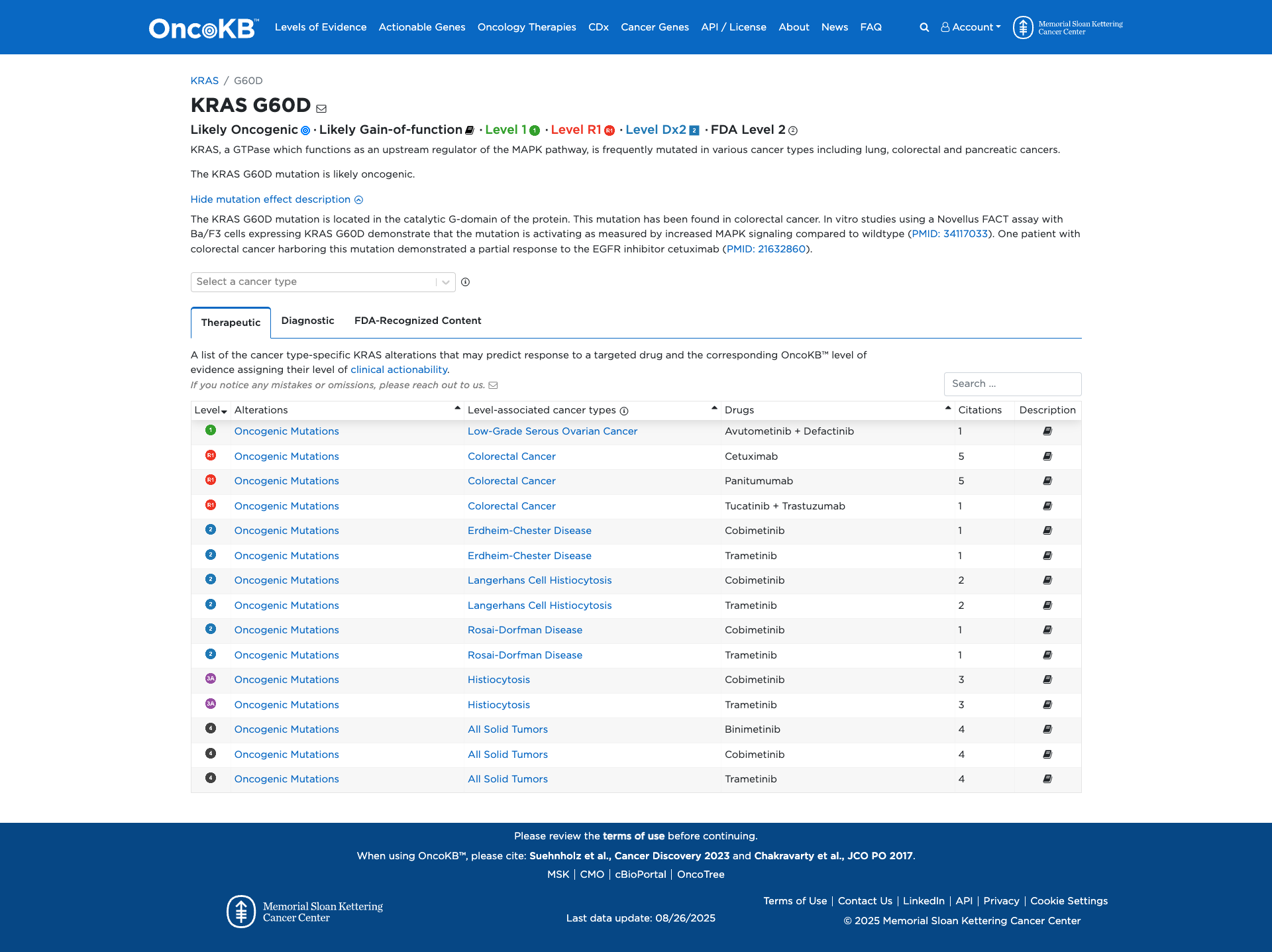The height and width of the screenshot is (952, 1272).
Task: Sort the Alterations column with its arrow
Action: (457, 409)
